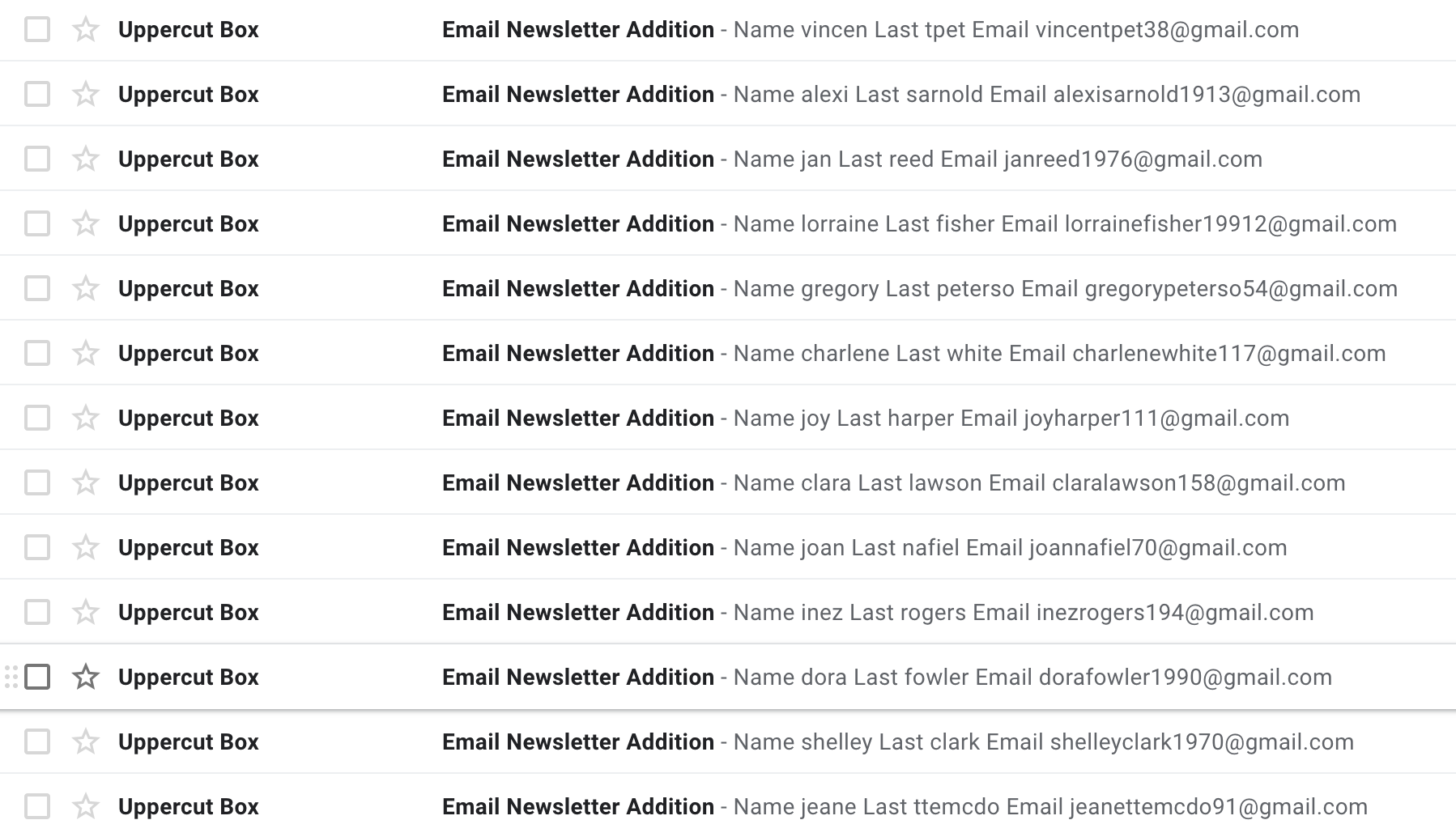Star the vincentpet38@gmail.com email
The width and height of the screenshot is (1456, 837).
pyautogui.click(x=85, y=30)
